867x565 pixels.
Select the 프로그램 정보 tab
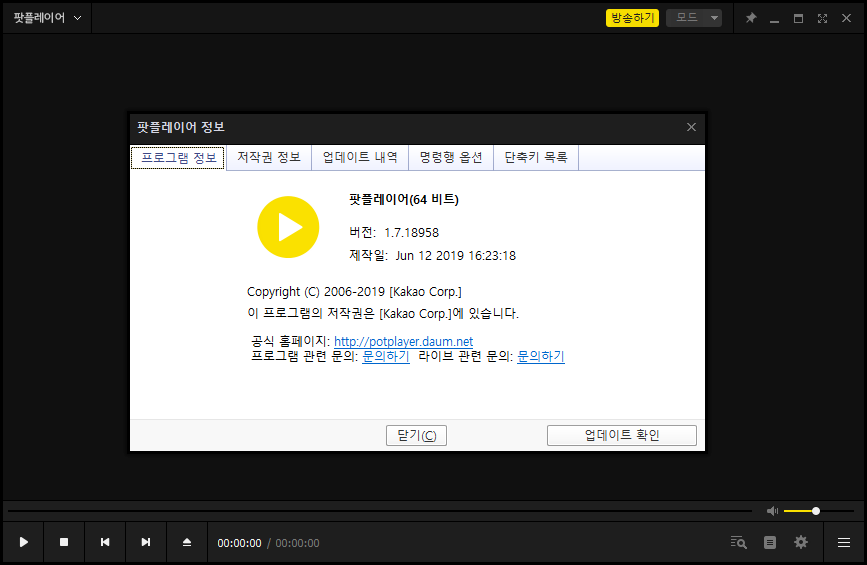178,158
